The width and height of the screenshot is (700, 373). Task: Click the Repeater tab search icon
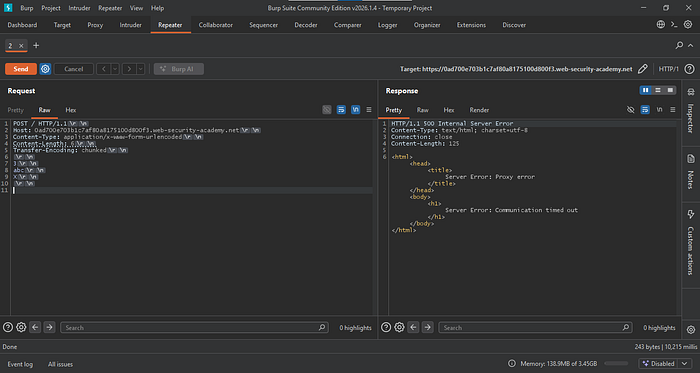pos(679,45)
